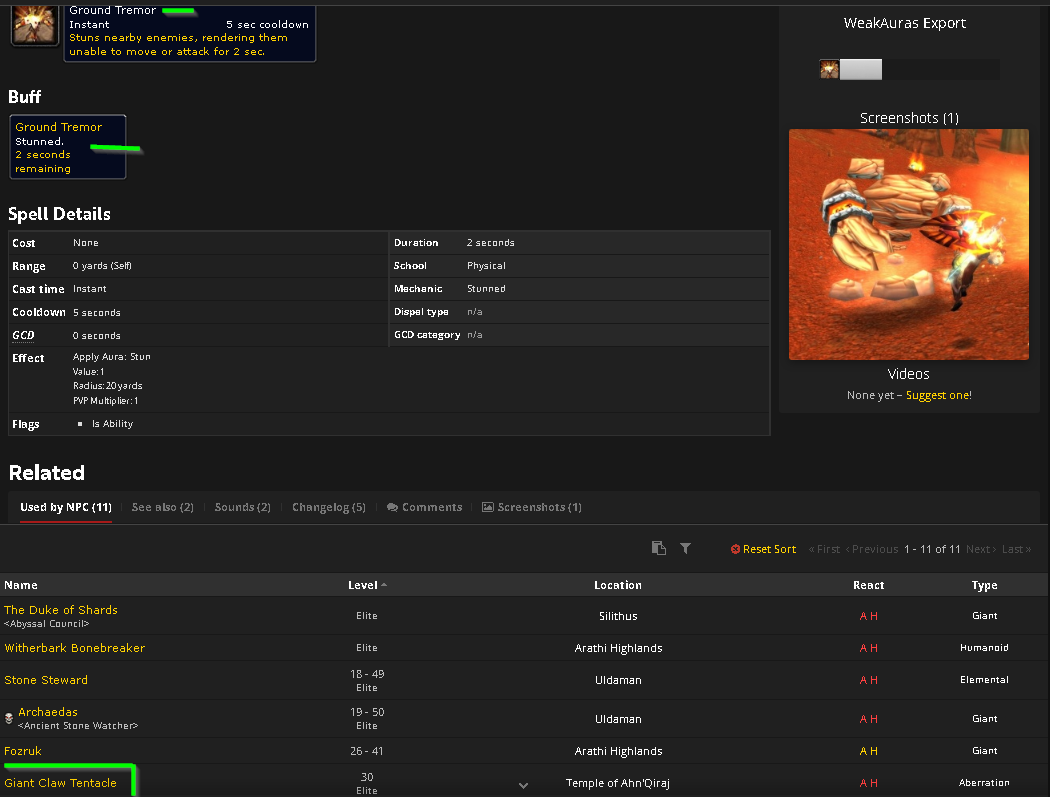
Task: View the Changelog tab
Action: click(x=328, y=507)
